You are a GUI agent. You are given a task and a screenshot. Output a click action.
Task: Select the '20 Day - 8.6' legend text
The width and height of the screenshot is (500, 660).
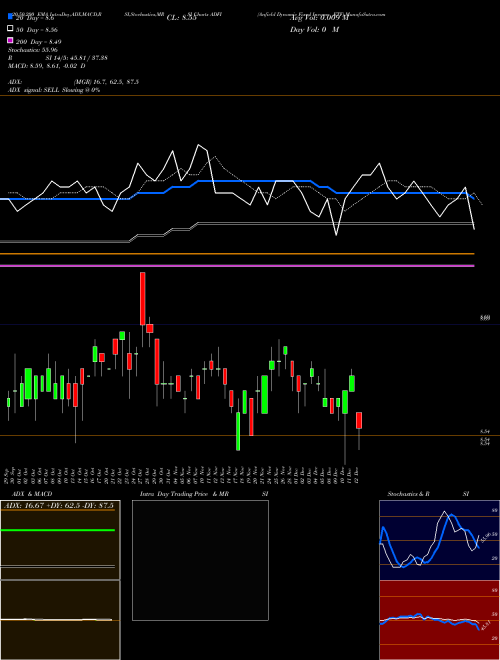[35, 18]
